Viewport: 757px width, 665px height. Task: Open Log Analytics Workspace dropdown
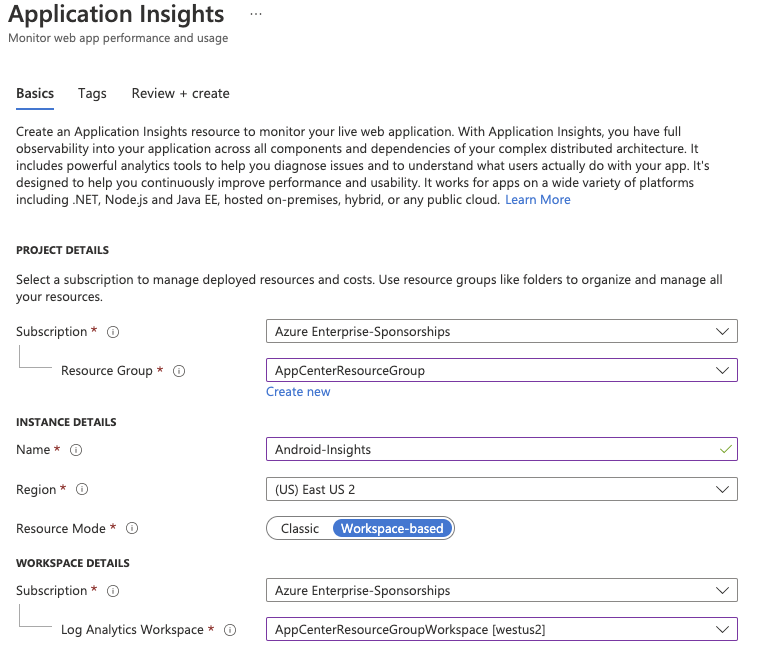pyautogui.click(x=502, y=629)
